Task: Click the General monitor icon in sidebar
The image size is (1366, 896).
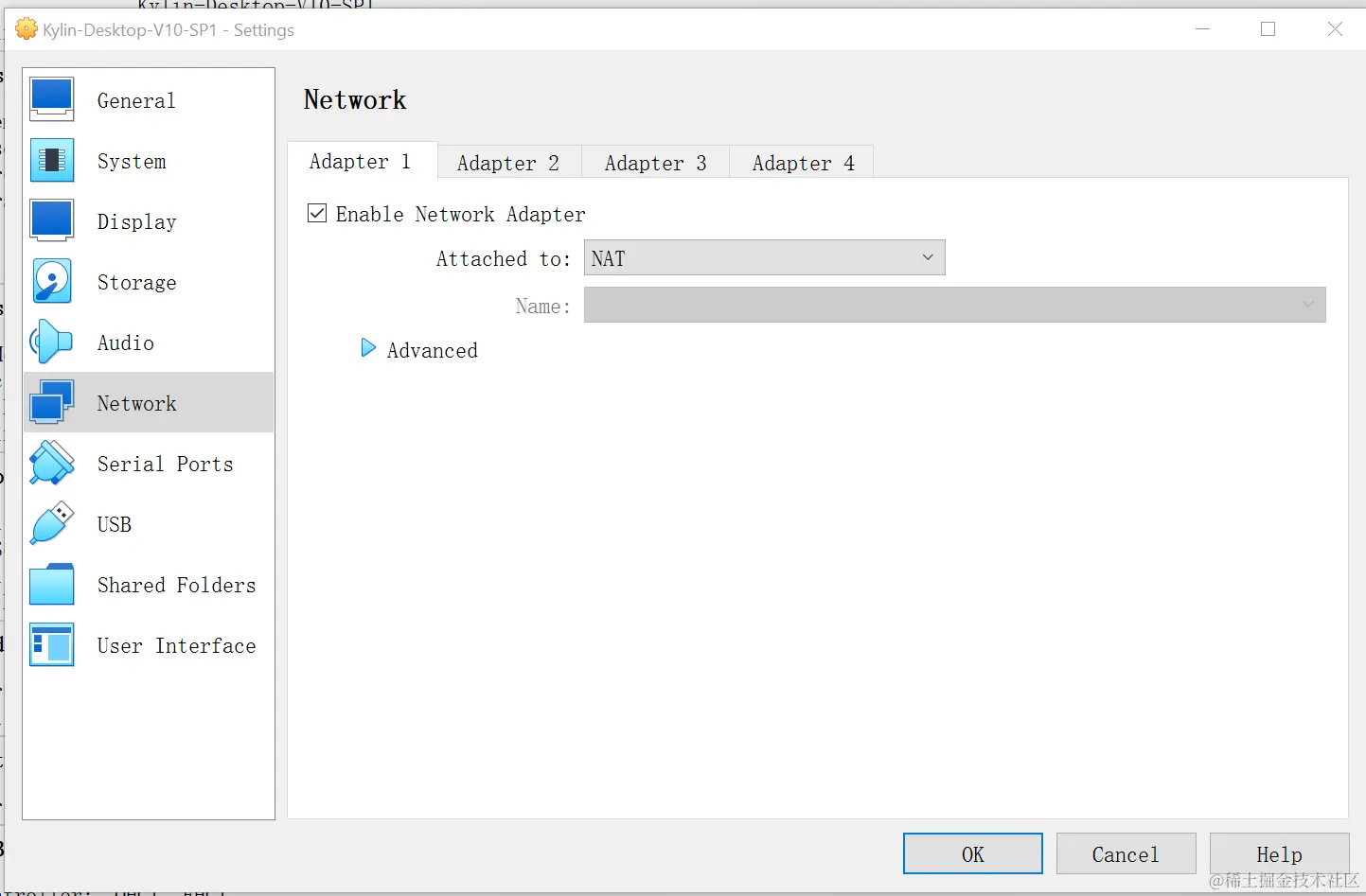Action: click(x=52, y=99)
